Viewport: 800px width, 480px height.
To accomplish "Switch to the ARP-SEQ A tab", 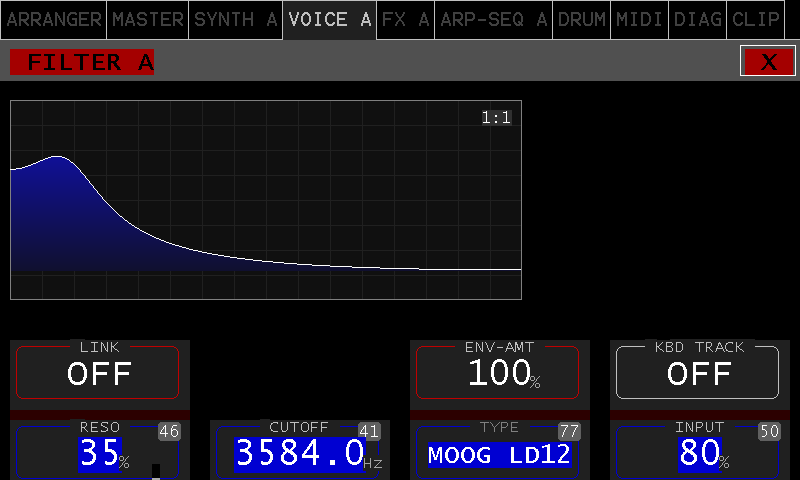I will (493, 20).
